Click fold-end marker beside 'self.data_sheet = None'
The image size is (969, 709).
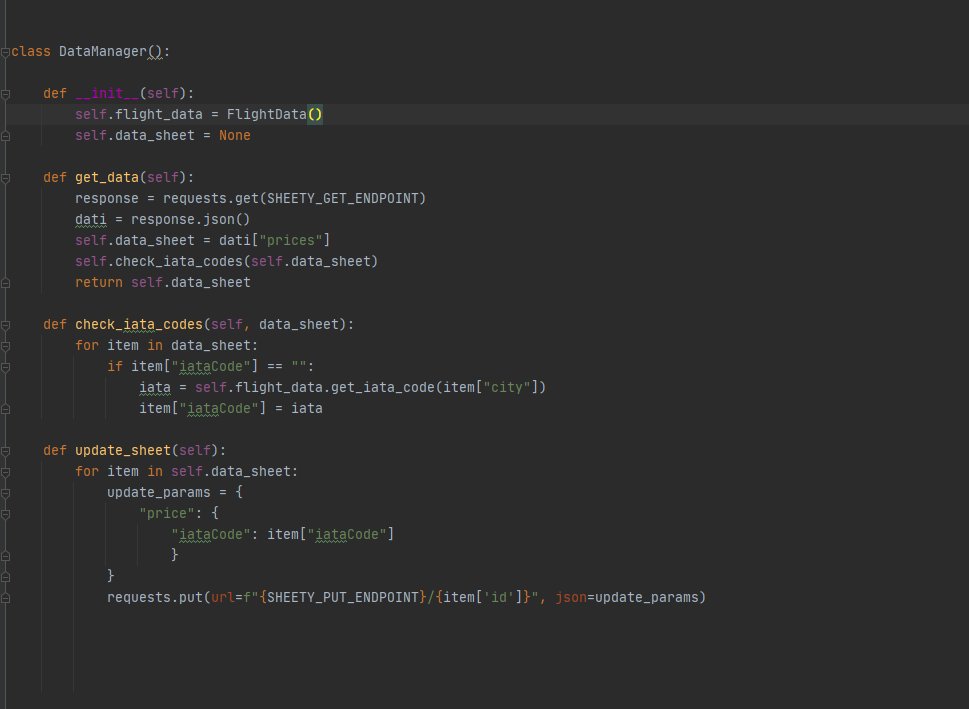pyautogui.click(x=6, y=136)
